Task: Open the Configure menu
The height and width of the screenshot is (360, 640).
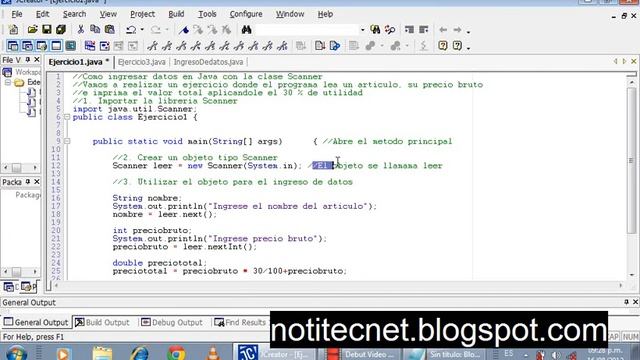Action: coord(246,14)
